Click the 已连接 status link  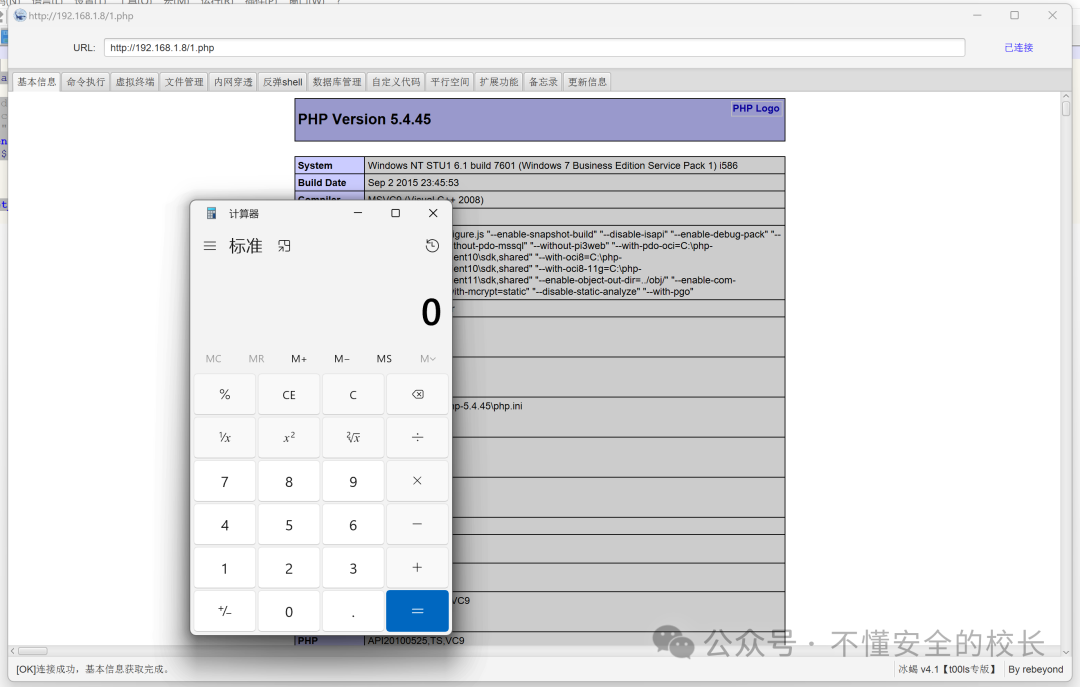[1019, 48]
